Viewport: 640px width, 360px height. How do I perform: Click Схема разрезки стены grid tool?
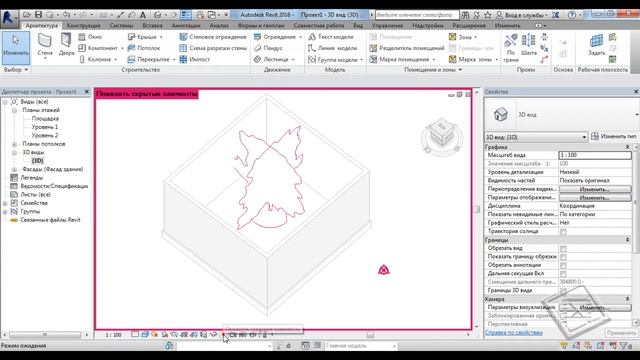pyautogui.click(x=213, y=48)
